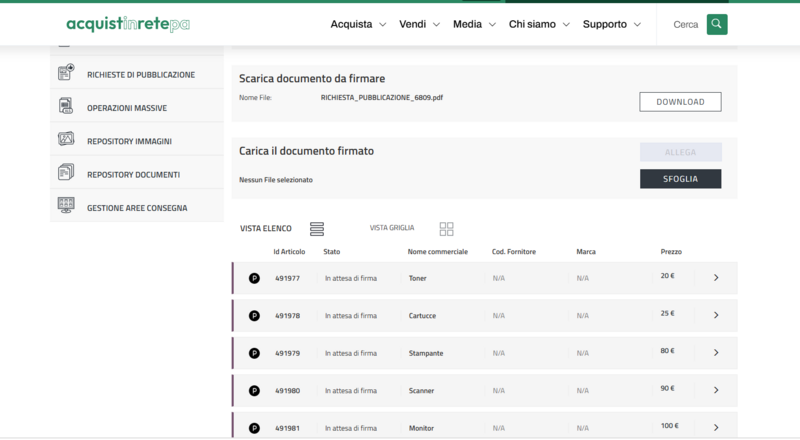Click the 100 € price
Image resolution: width=800 pixels, height=440 pixels.
669,426
